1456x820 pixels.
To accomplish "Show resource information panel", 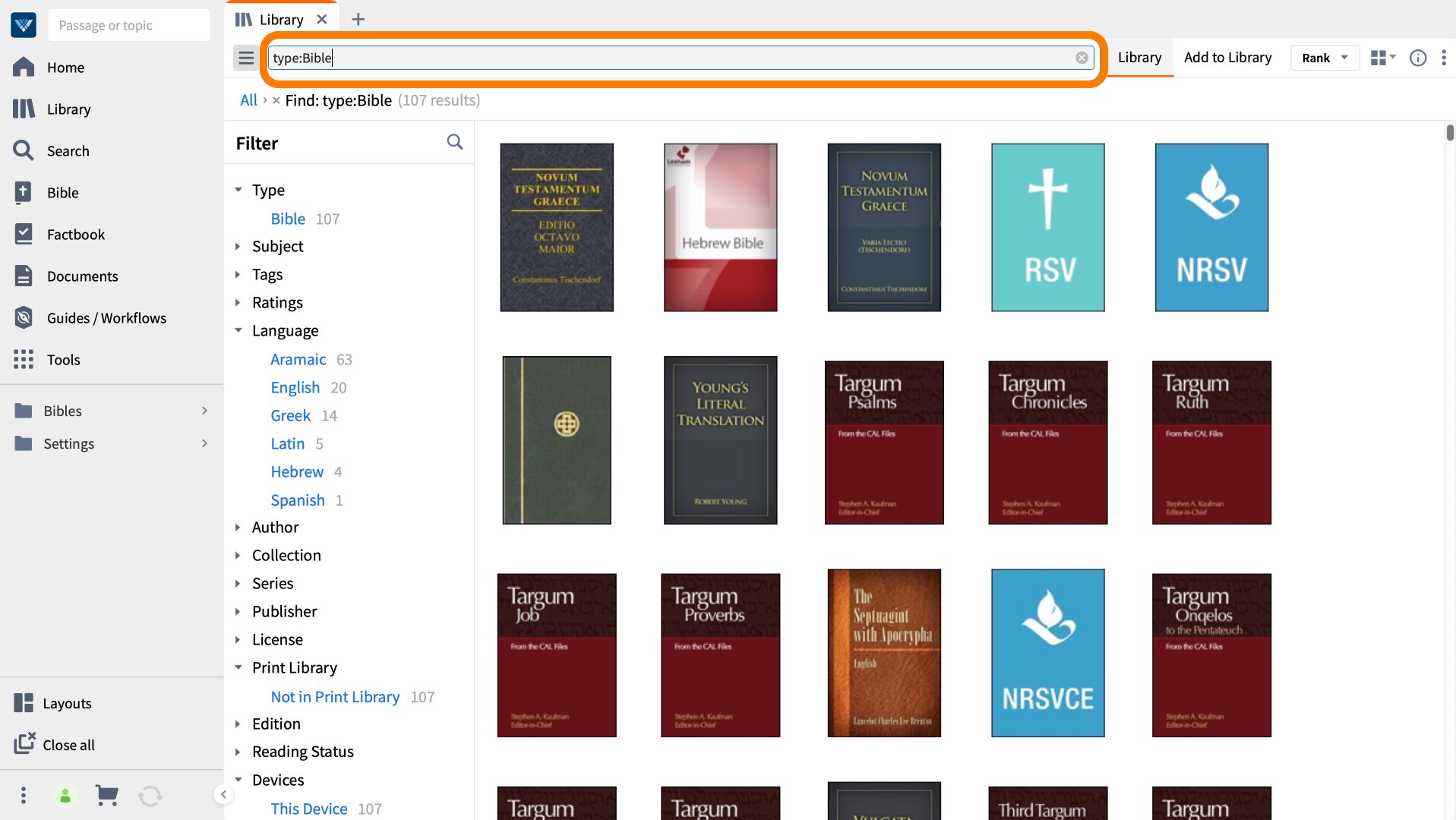I will click(x=1418, y=58).
